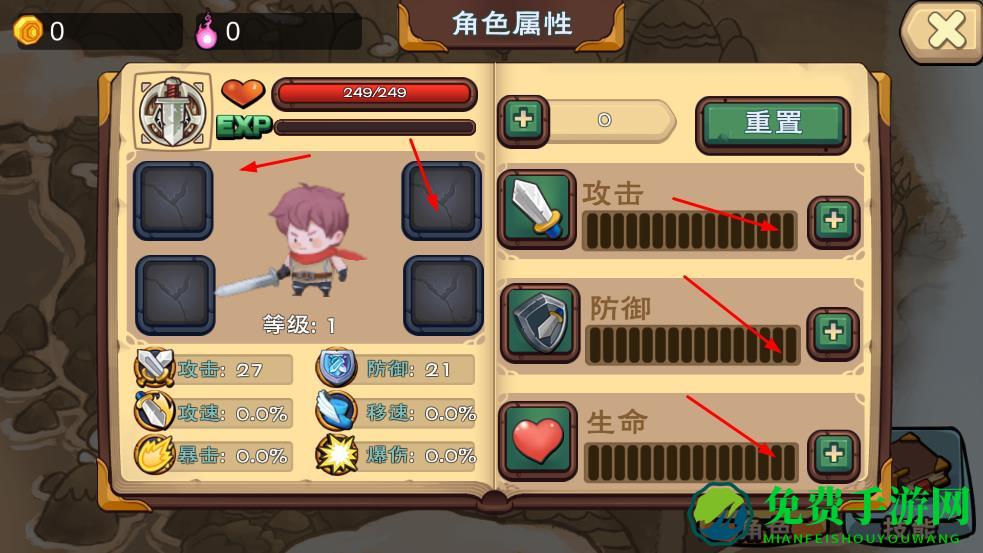Click the green 重置 reset button
Screen dimensions: 983x553
pos(773,124)
